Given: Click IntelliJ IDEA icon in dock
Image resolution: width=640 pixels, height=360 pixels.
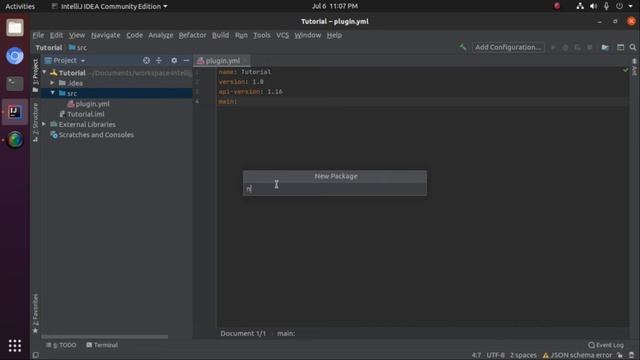Looking at the screenshot, I should point(15,111).
